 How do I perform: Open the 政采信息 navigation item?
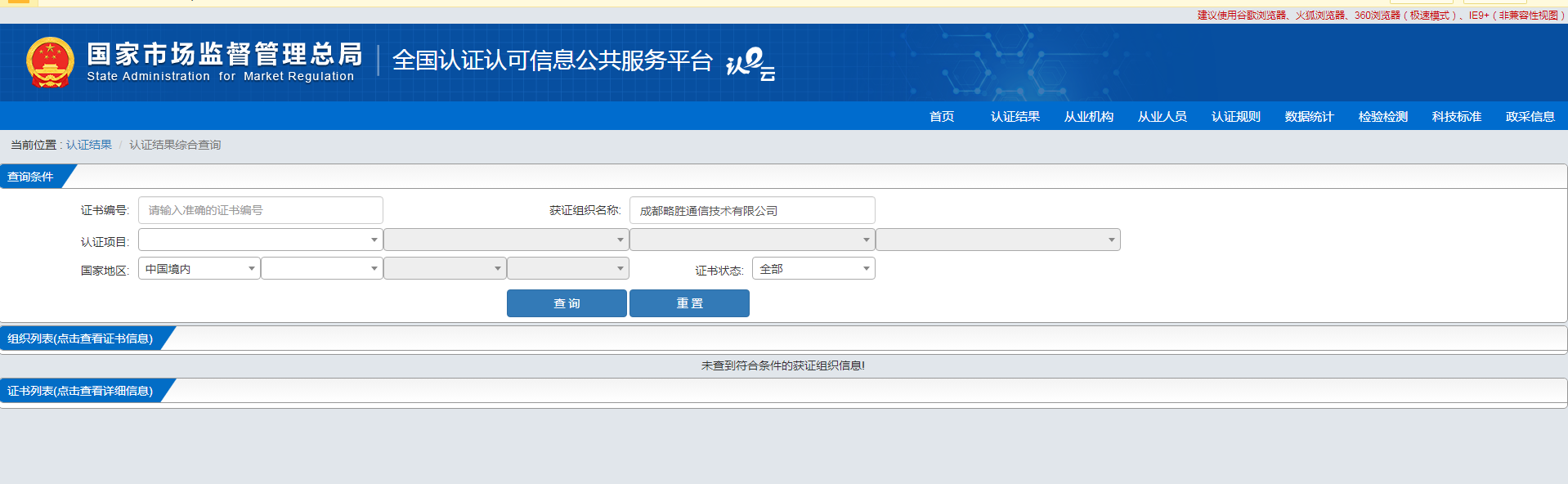(x=1530, y=117)
